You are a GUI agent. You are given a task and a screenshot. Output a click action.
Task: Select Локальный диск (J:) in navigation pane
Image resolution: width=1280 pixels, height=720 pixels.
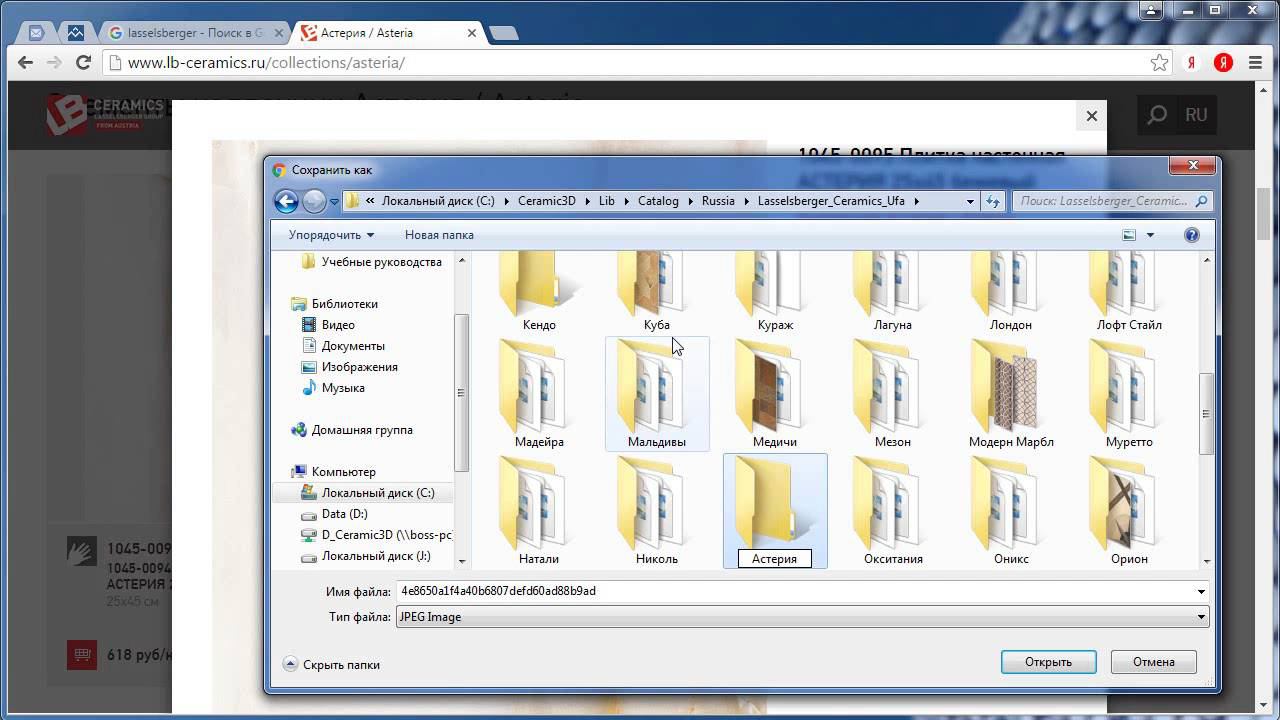coord(376,556)
